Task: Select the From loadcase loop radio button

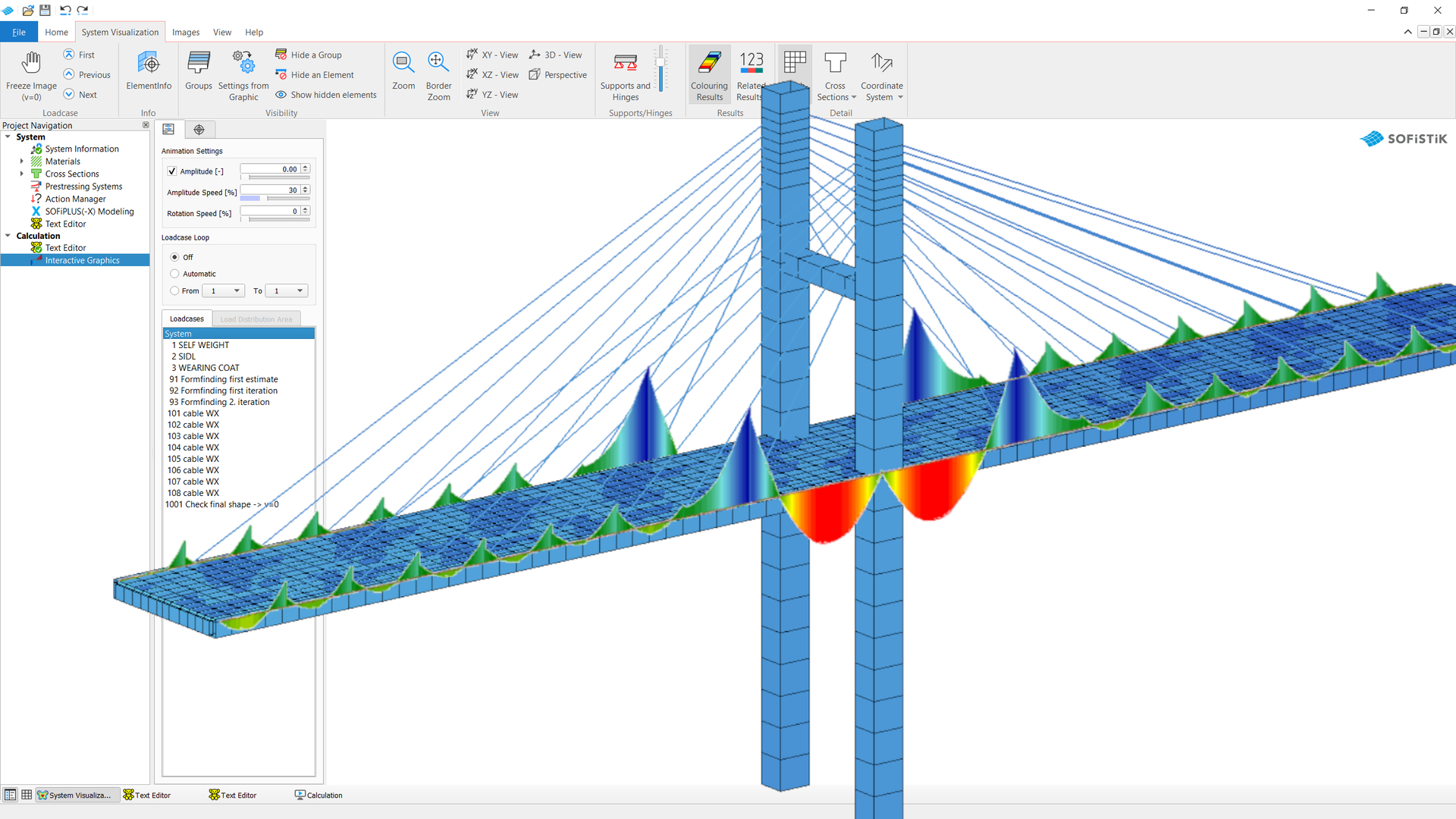Action: pyautogui.click(x=175, y=291)
